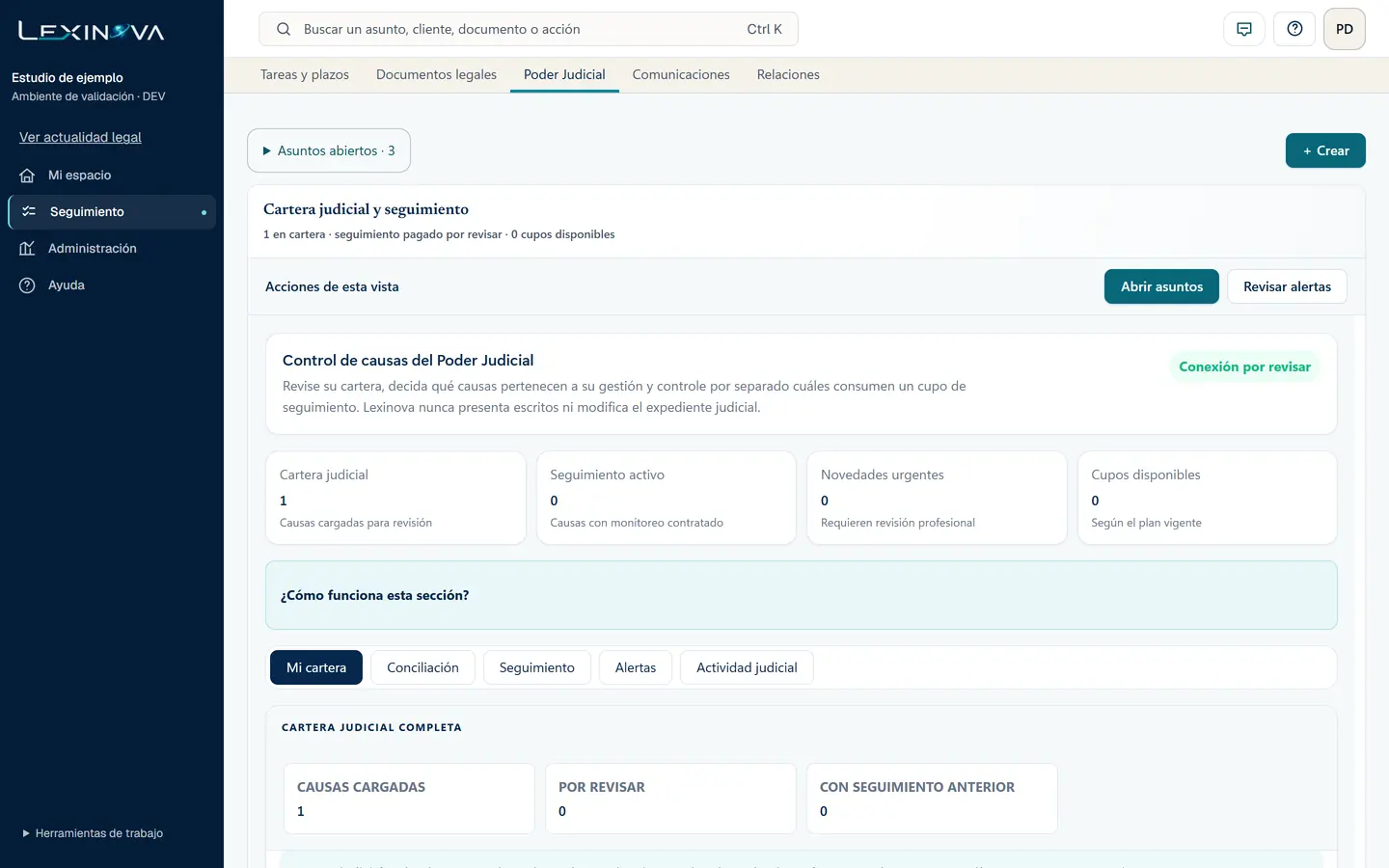Open Mi espacio in sidebar

click(x=112, y=176)
